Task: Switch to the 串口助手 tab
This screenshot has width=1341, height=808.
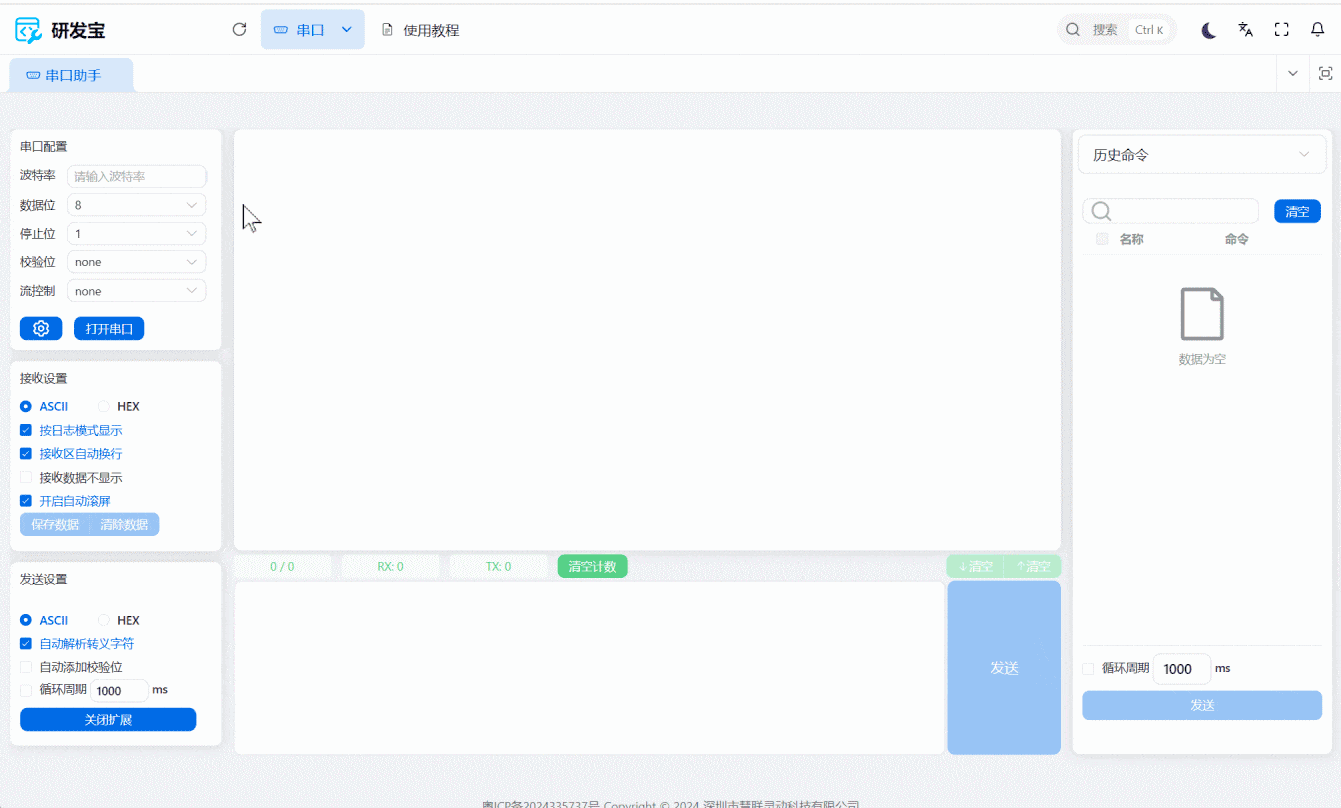Action: (71, 74)
